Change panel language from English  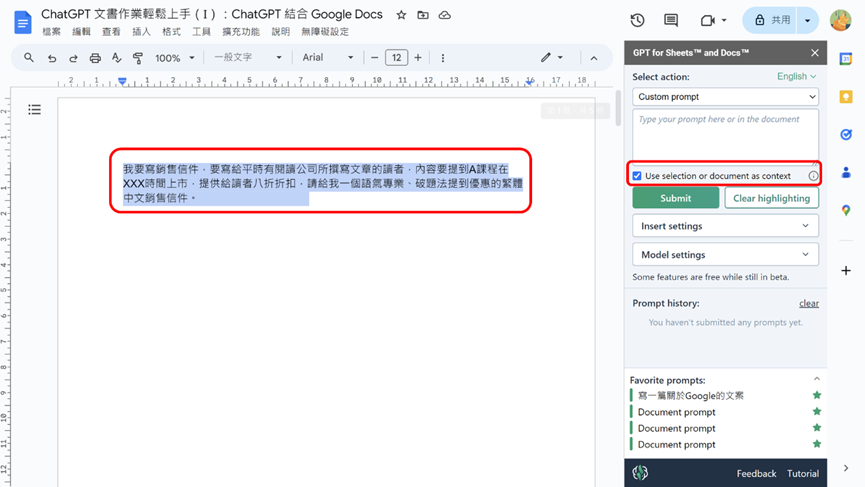click(x=796, y=77)
